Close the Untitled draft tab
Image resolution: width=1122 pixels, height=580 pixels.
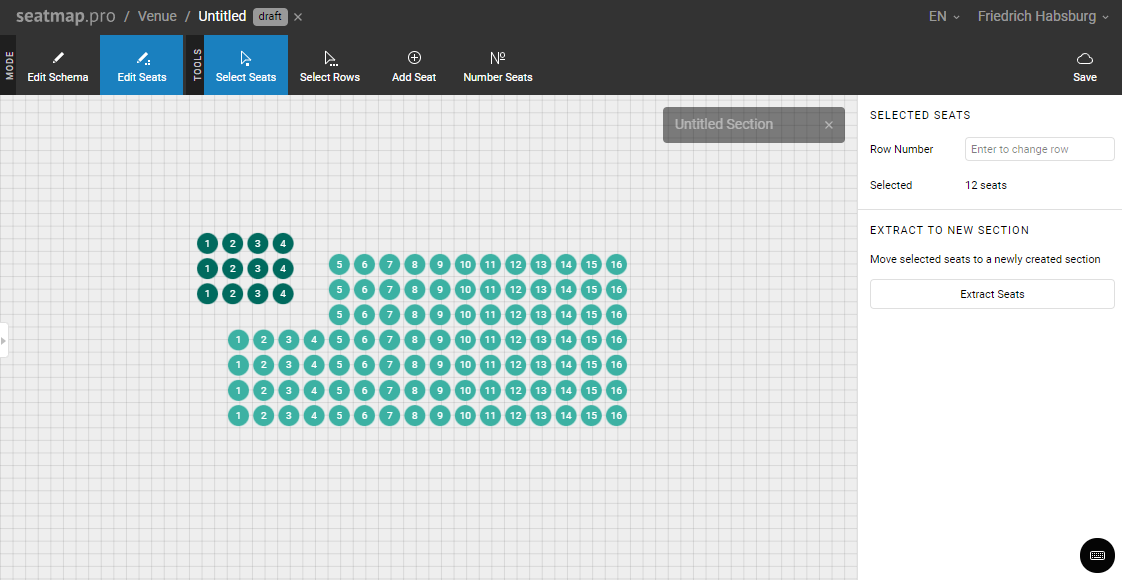coord(298,17)
